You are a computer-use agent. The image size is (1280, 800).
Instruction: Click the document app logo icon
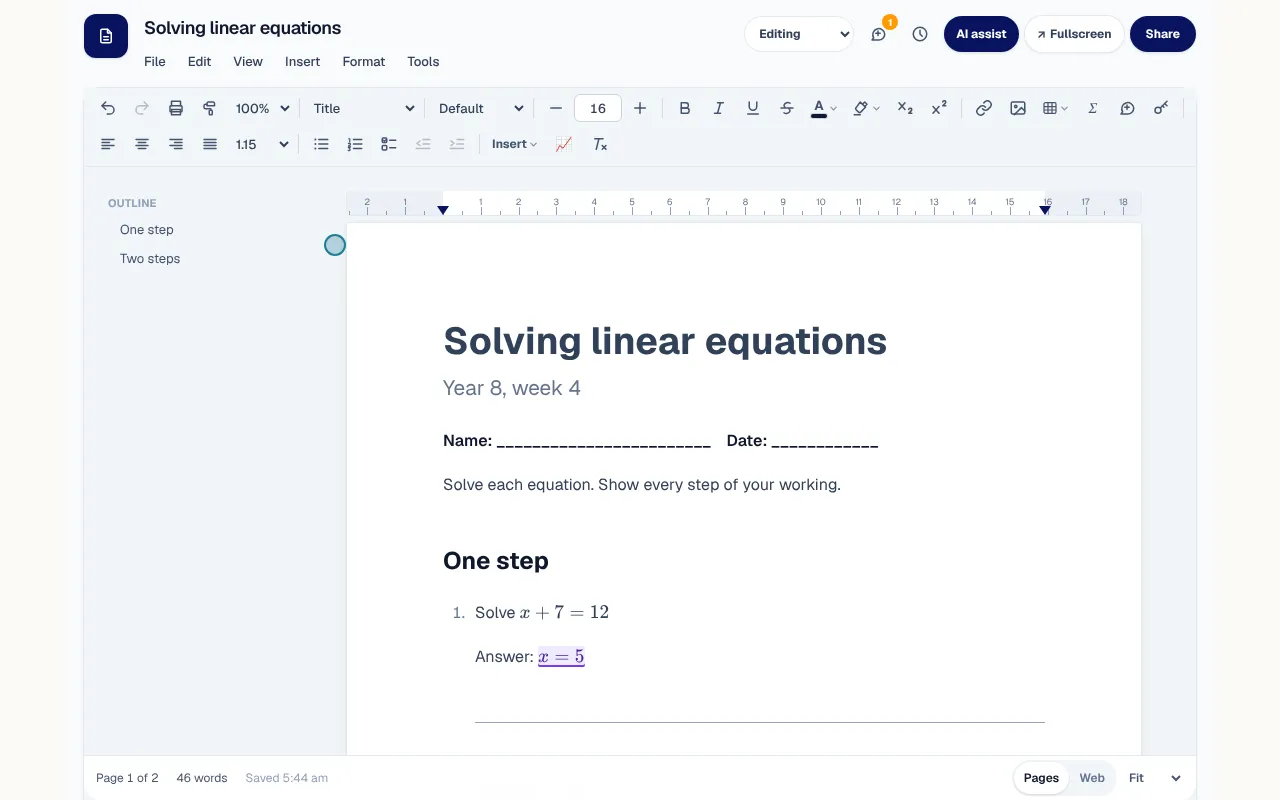(106, 36)
